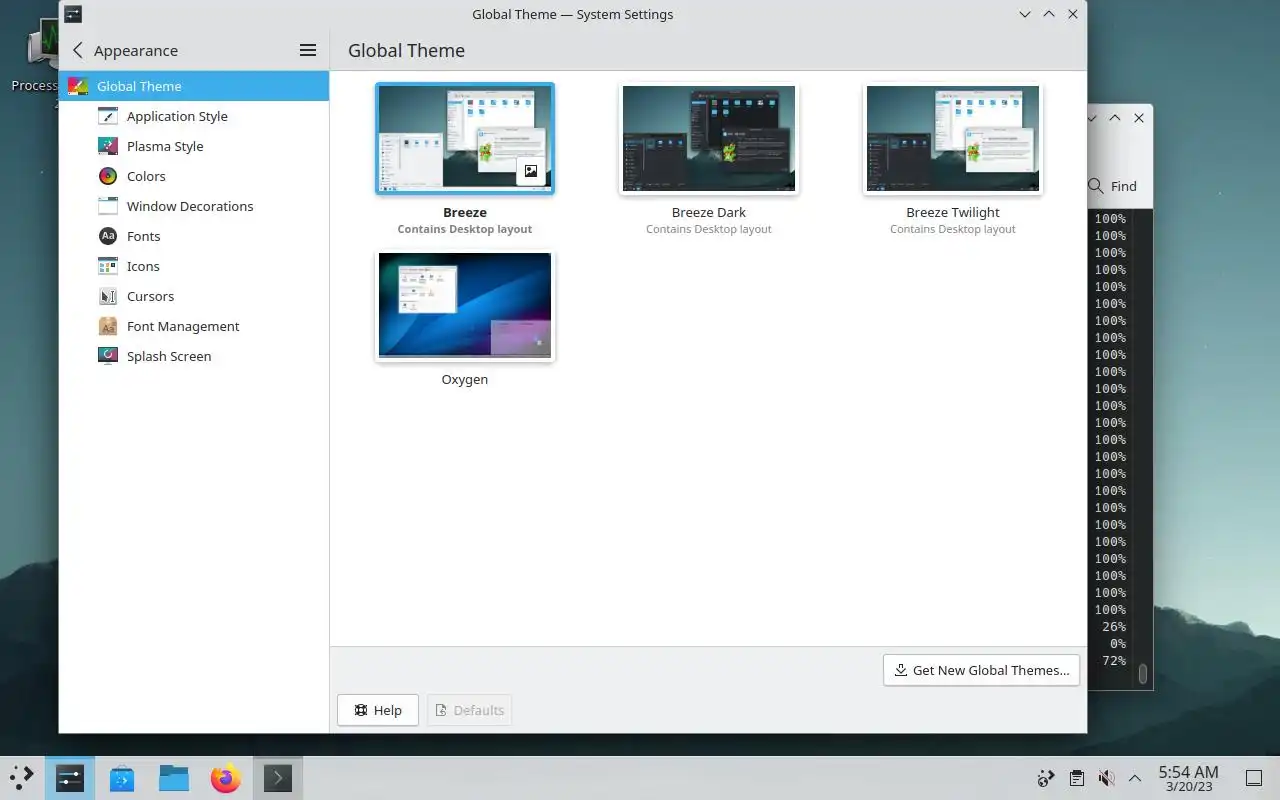Click the wallpaper overlay icon on Breeze preview

point(531,171)
